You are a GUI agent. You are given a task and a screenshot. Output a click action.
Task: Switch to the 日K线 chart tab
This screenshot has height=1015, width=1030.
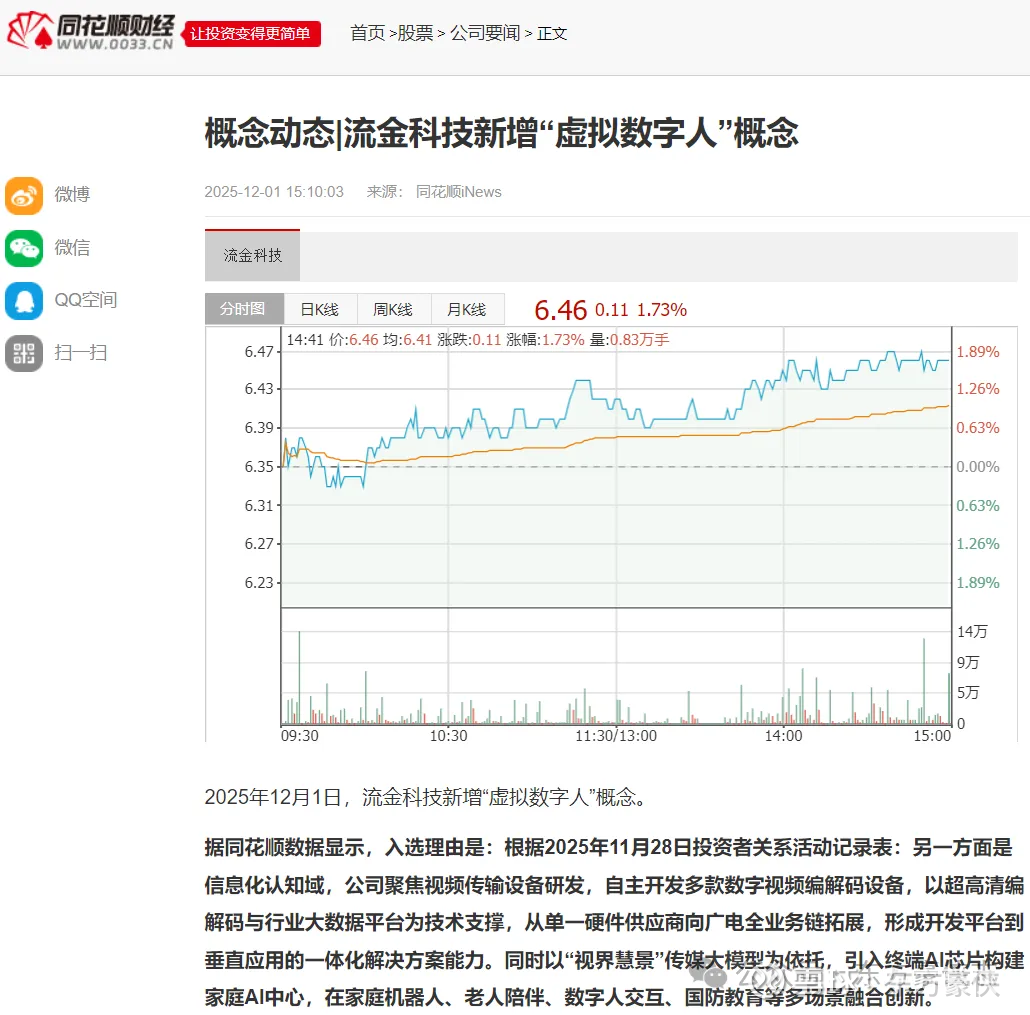(320, 309)
